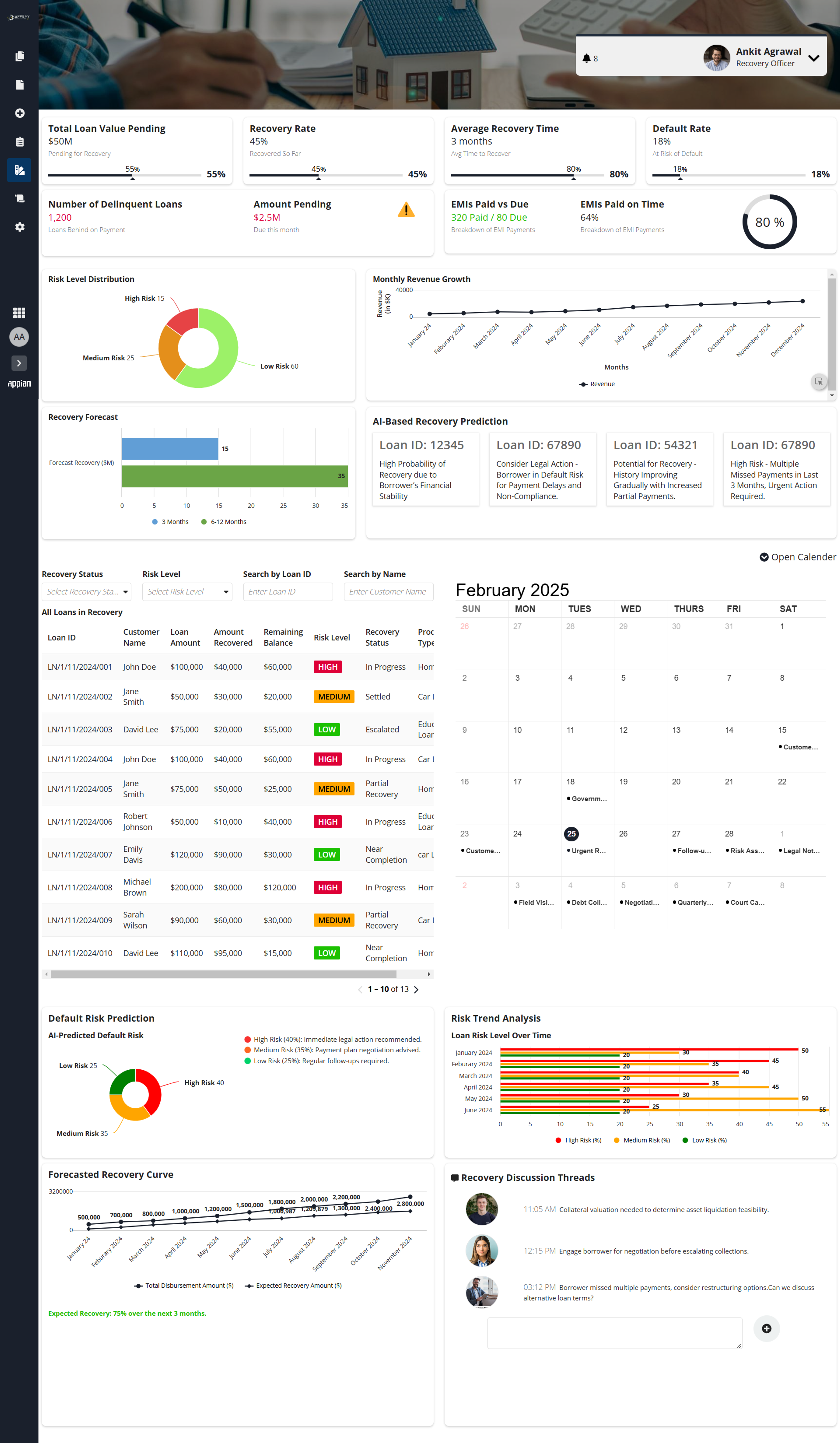This screenshot has height=1443, width=840.
Task: Open the apps grid navigation icon
Action: click(19, 313)
